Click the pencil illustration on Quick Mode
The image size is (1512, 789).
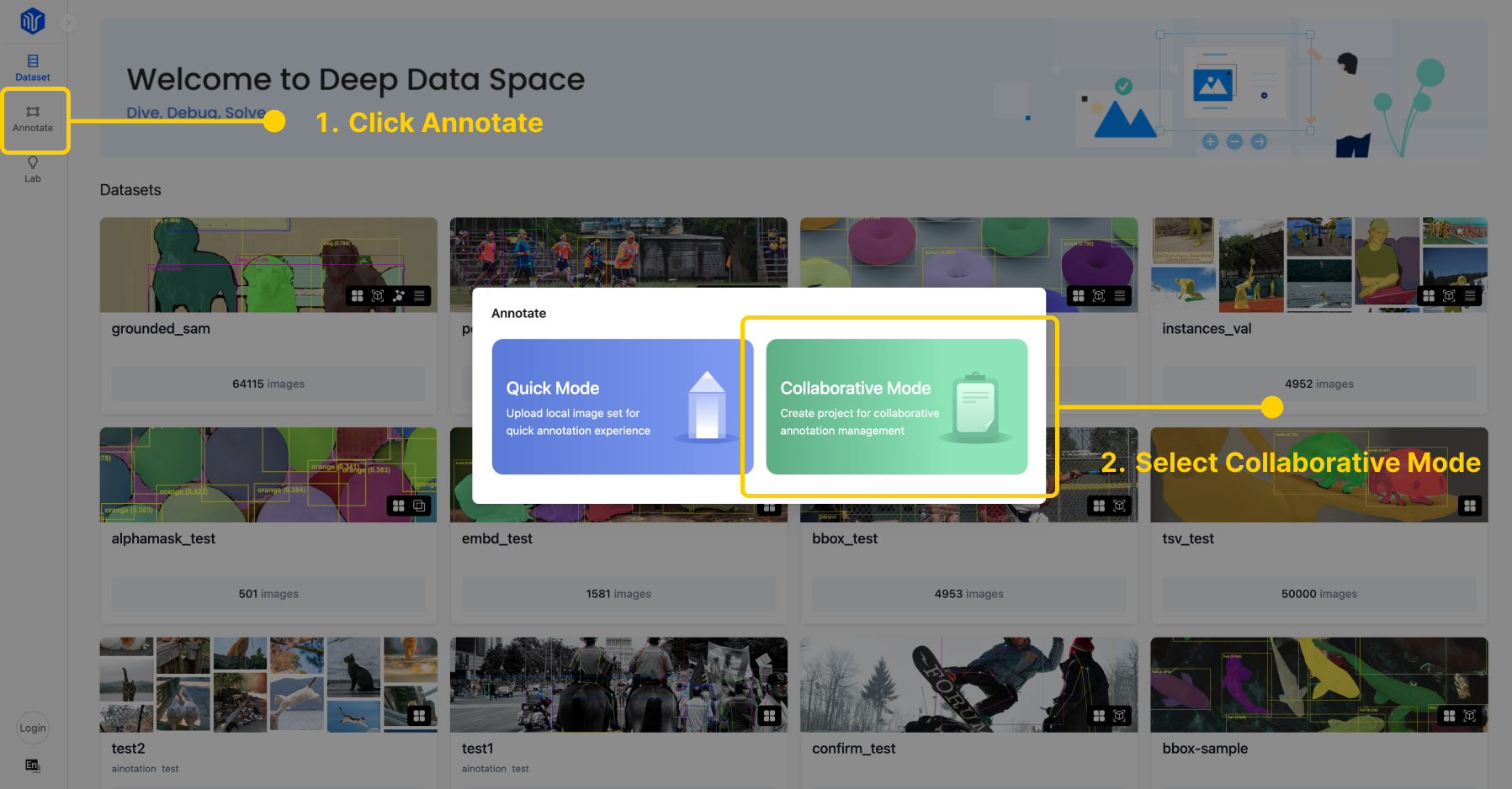coord(707,406)
